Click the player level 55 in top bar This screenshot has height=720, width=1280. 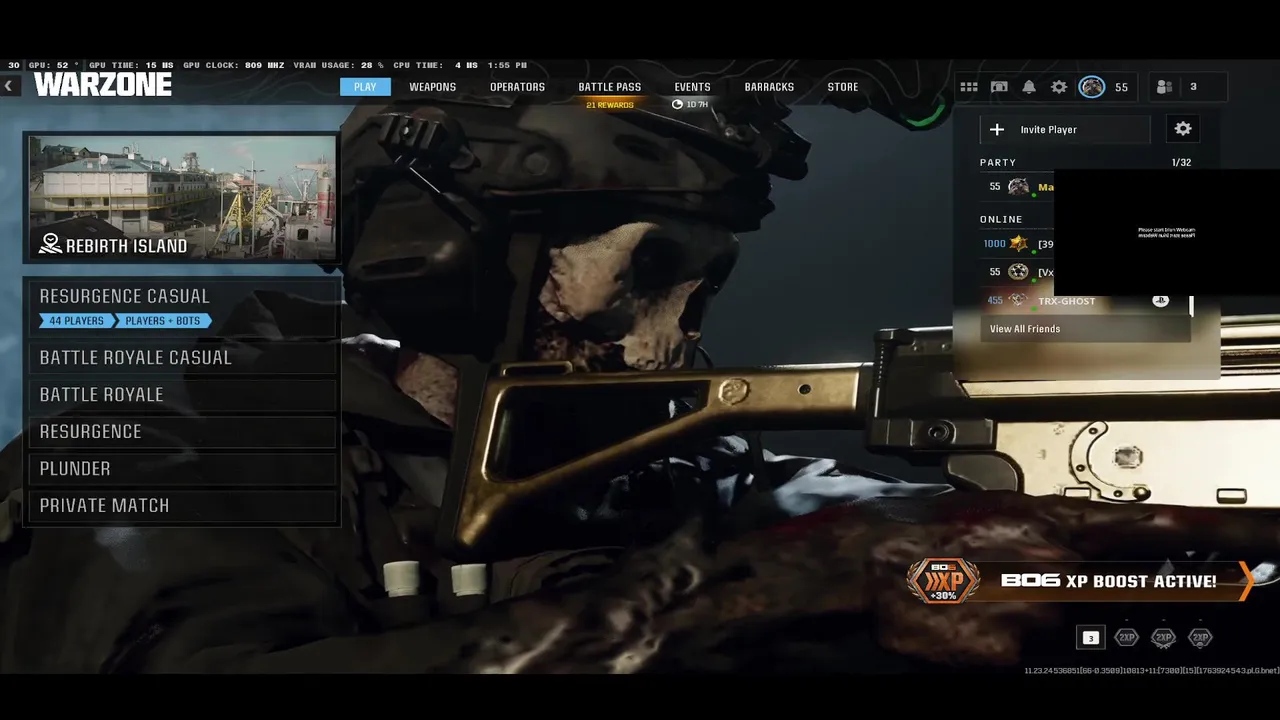1121,87
